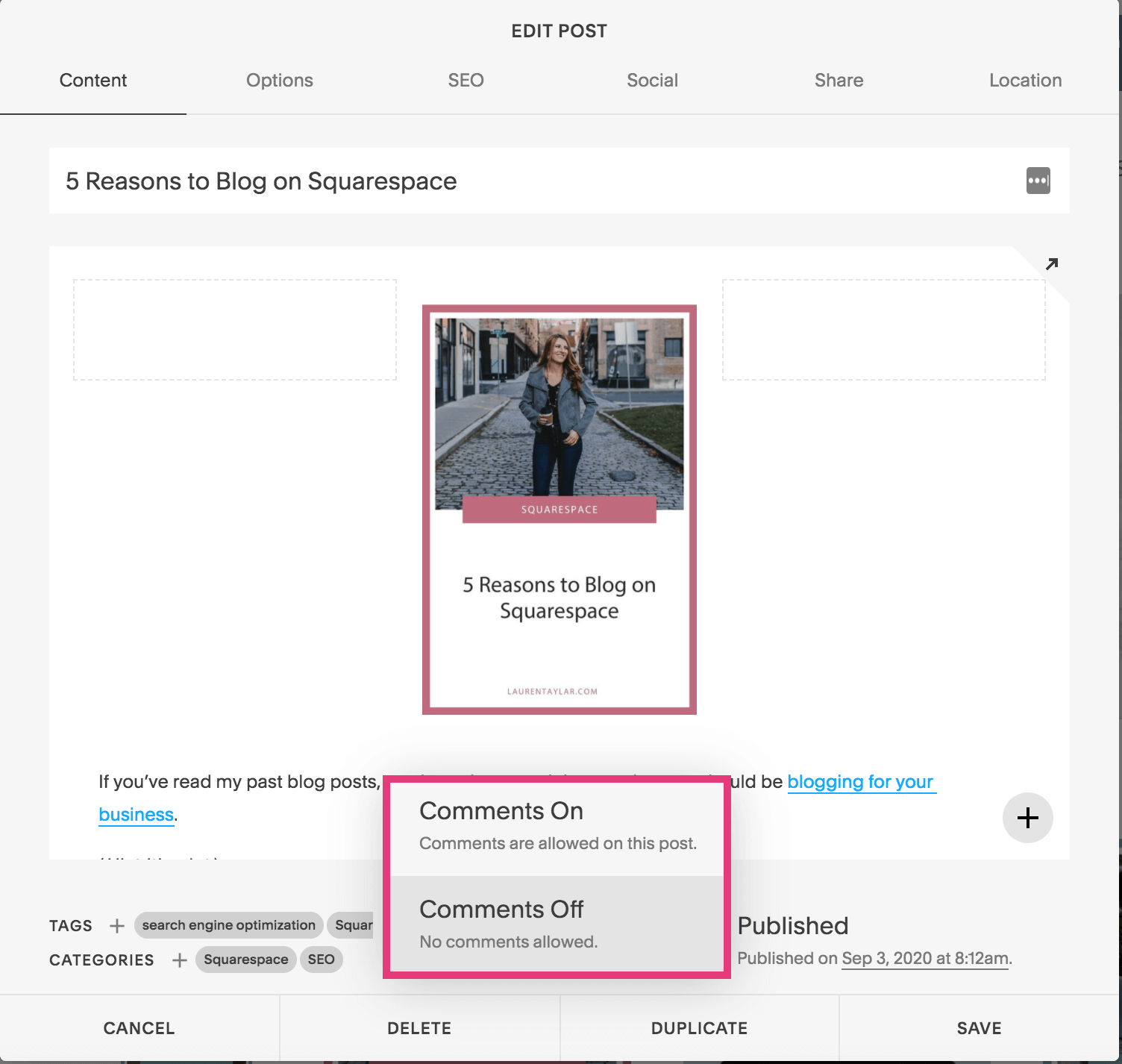This screenshot has height=1064, width=1122.
Task: Click the TAGS label
Action: click(71, 926)
